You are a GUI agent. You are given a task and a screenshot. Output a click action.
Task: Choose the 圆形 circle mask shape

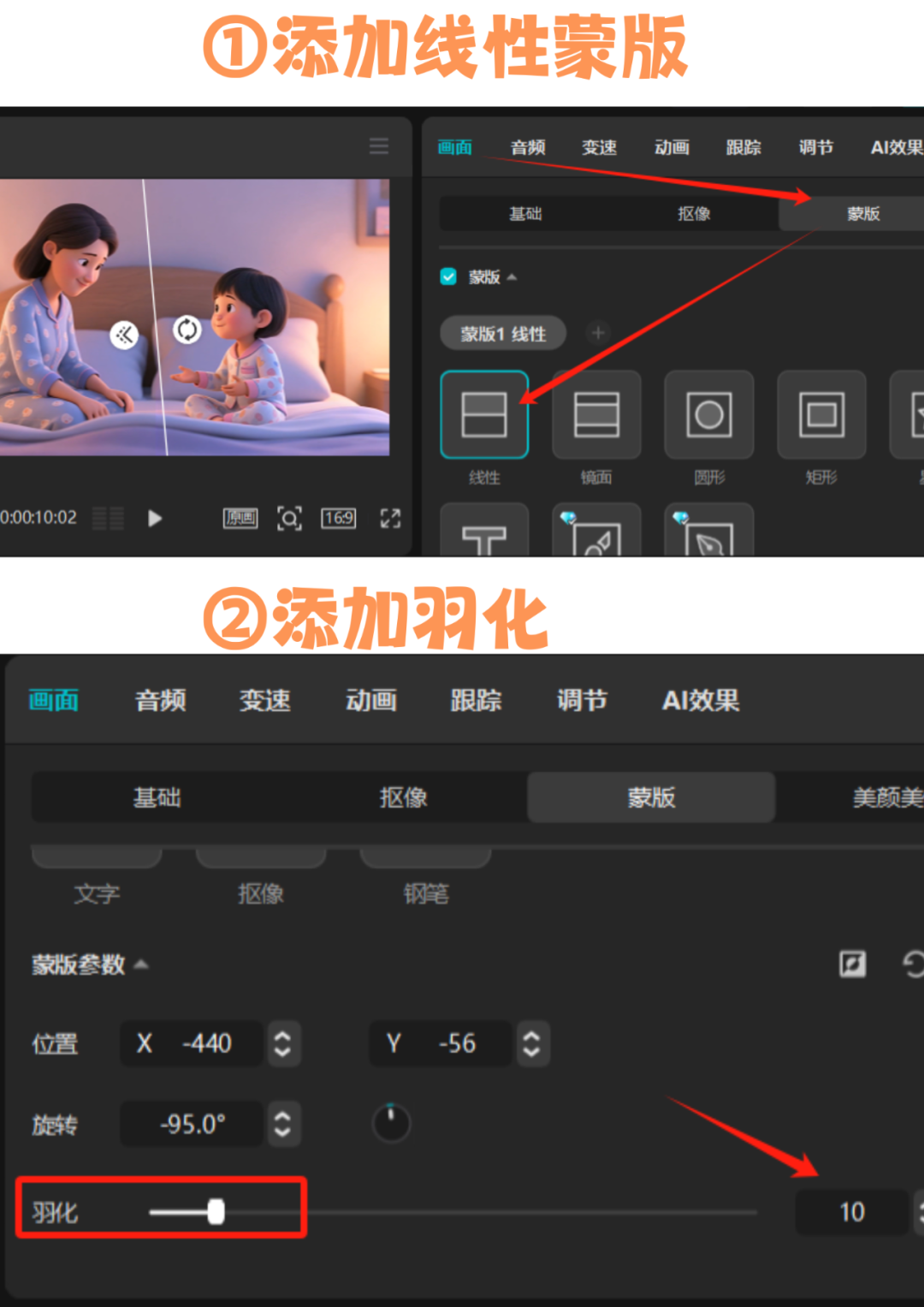point(709,414)
